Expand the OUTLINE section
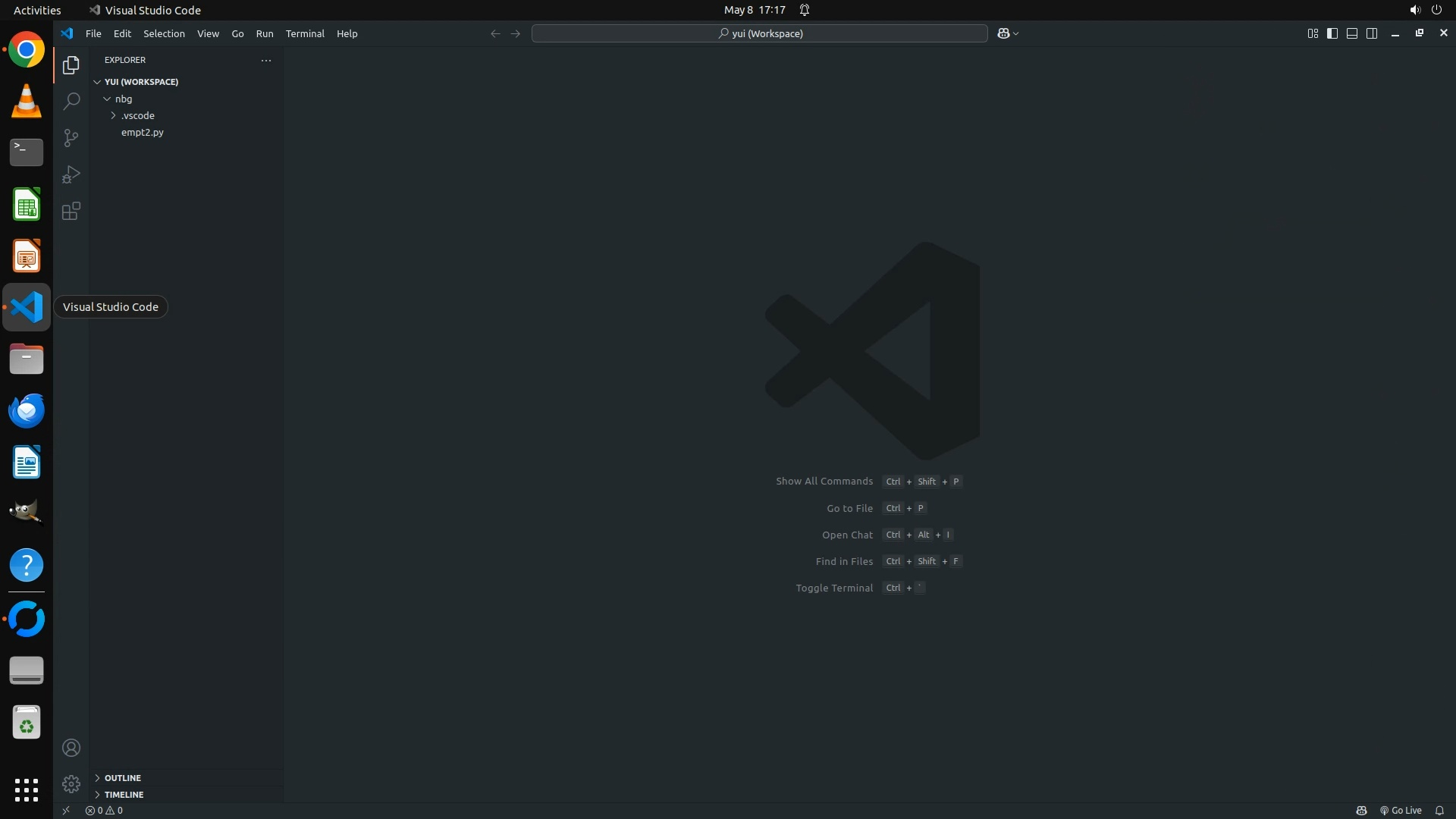Viewport: 1456px width, 819px height. tap(122, 778)
